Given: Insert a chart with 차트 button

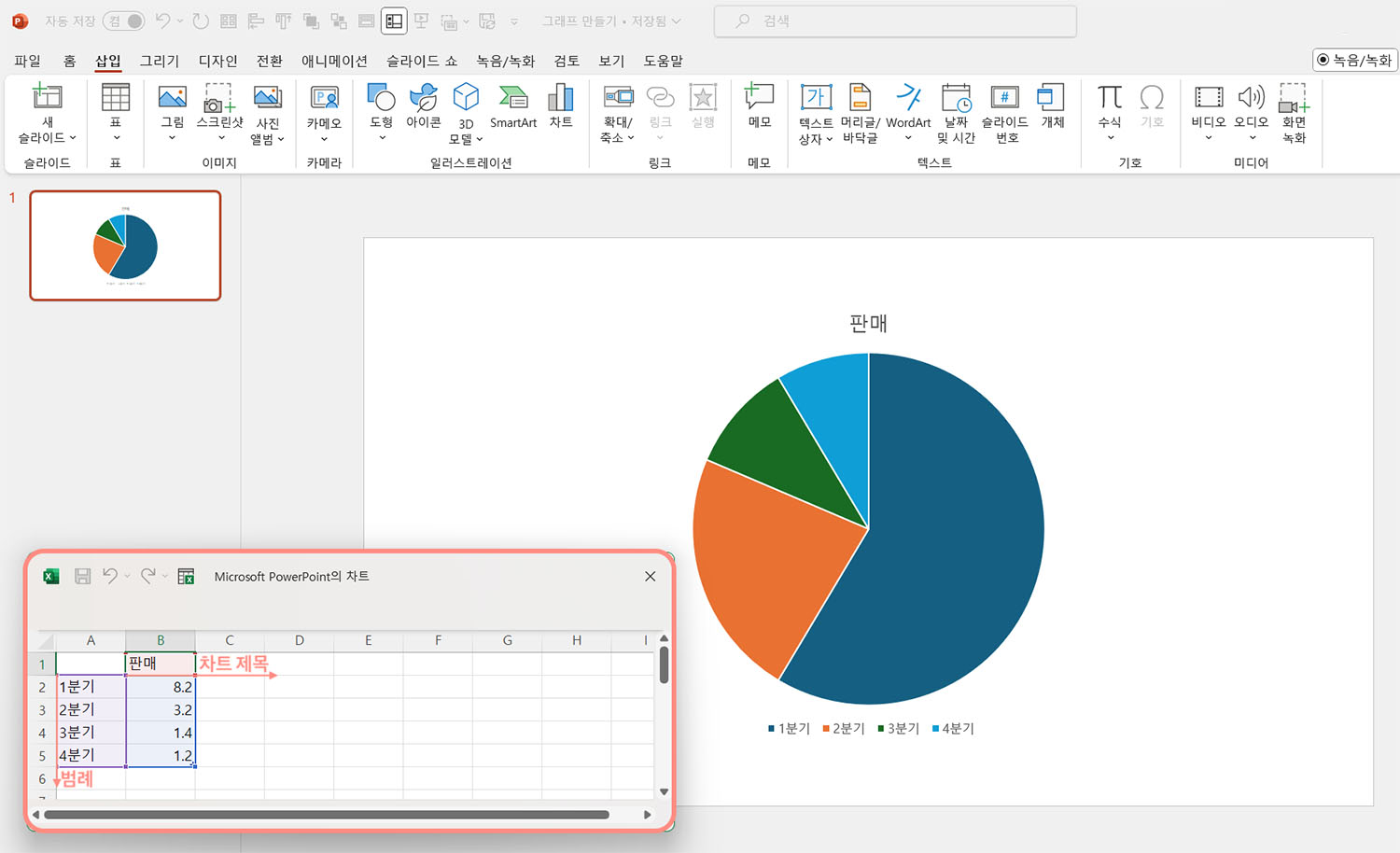Looking at the screenshot, I should [x=561, y=106].
